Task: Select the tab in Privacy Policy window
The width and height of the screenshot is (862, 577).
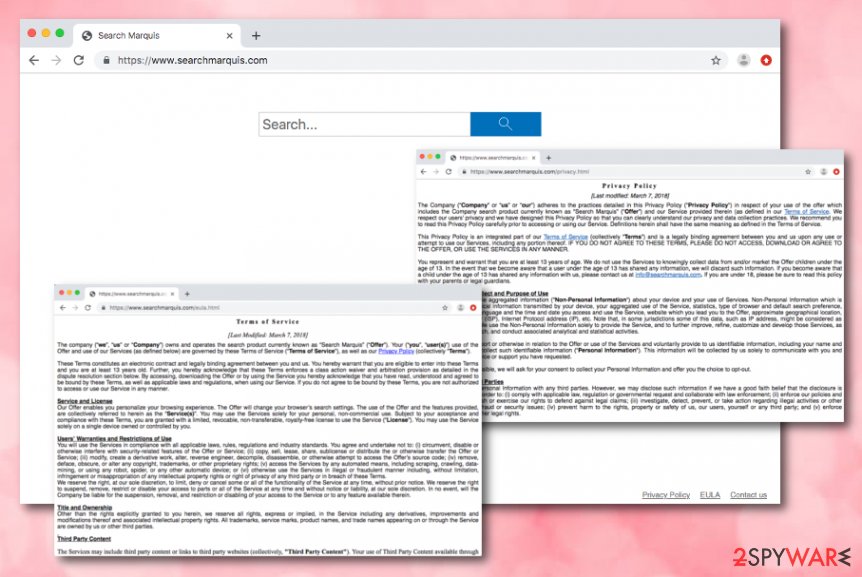Action: [493, 158]
